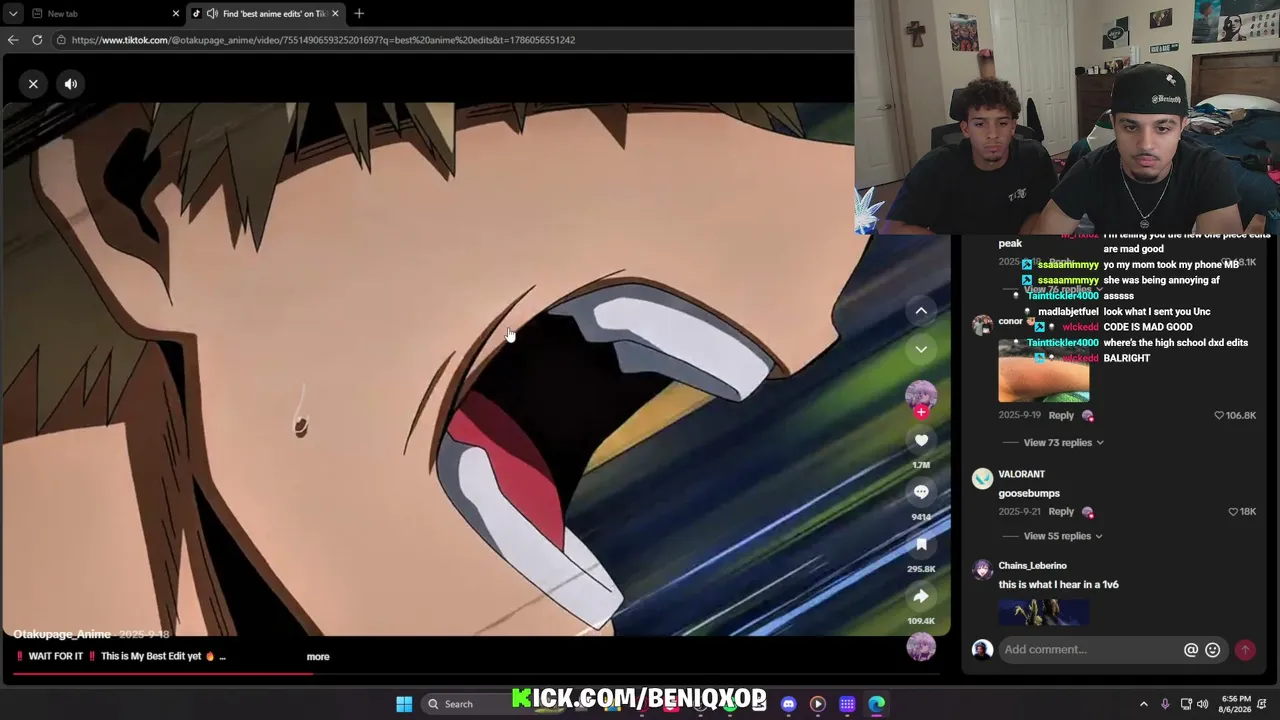The width and height of the screenshot is (1280, 720).
Task: Mute the TikTok video sound
Action: pos(71,84)
